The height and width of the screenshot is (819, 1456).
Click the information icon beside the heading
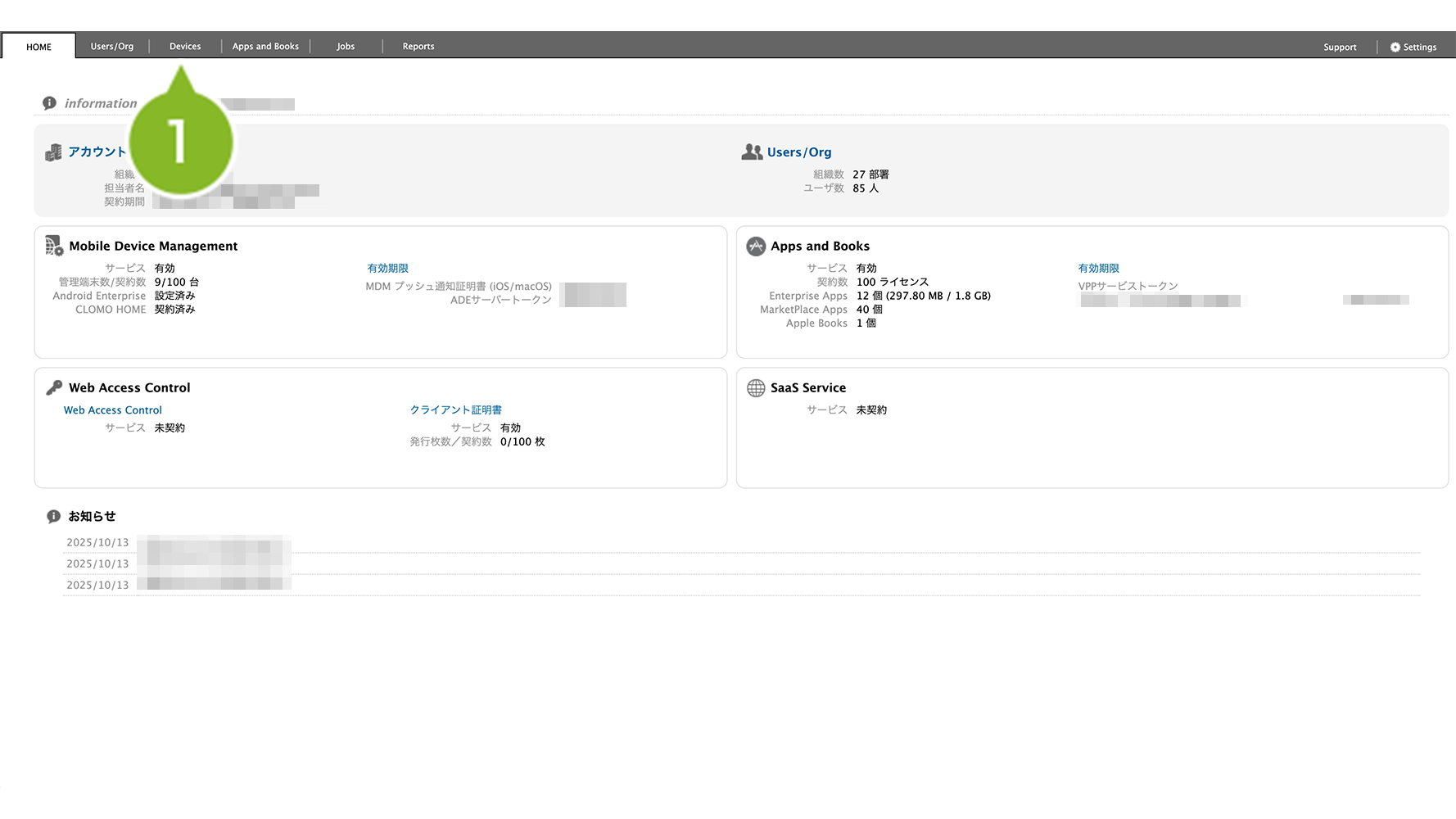49,103
